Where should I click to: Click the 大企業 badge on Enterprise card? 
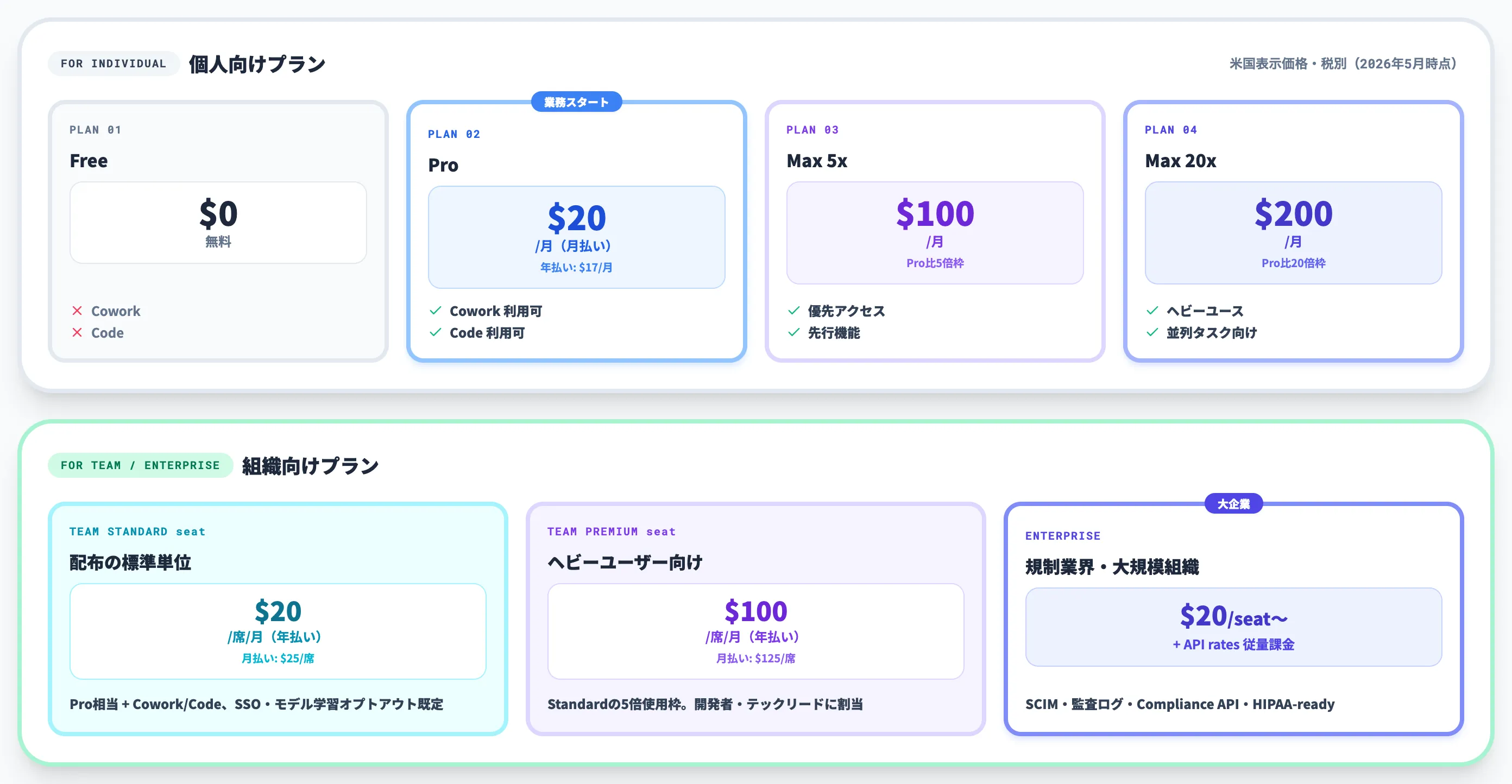click(x=1233, y=504)
